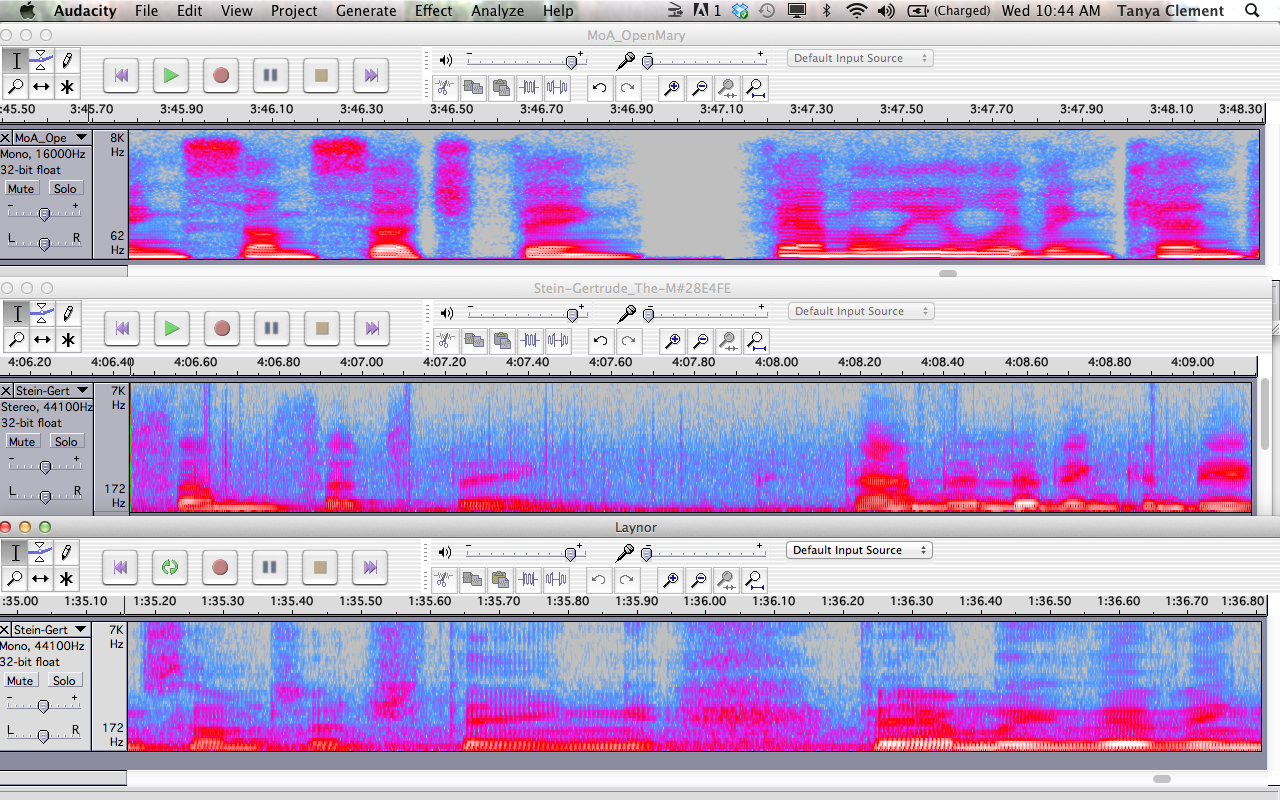Cut selection using scissors in MoA_OpenMary window

click(445, 88)
